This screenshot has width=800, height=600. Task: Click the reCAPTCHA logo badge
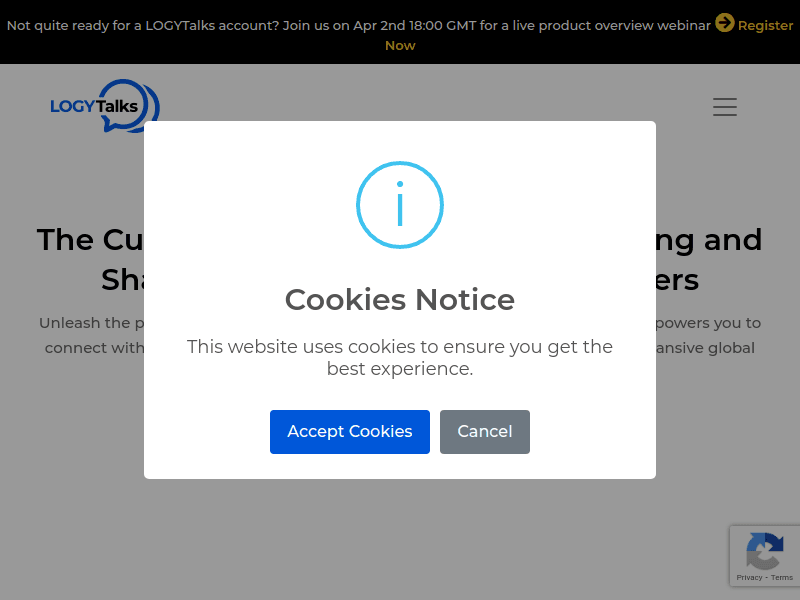(x=764, y=550)
